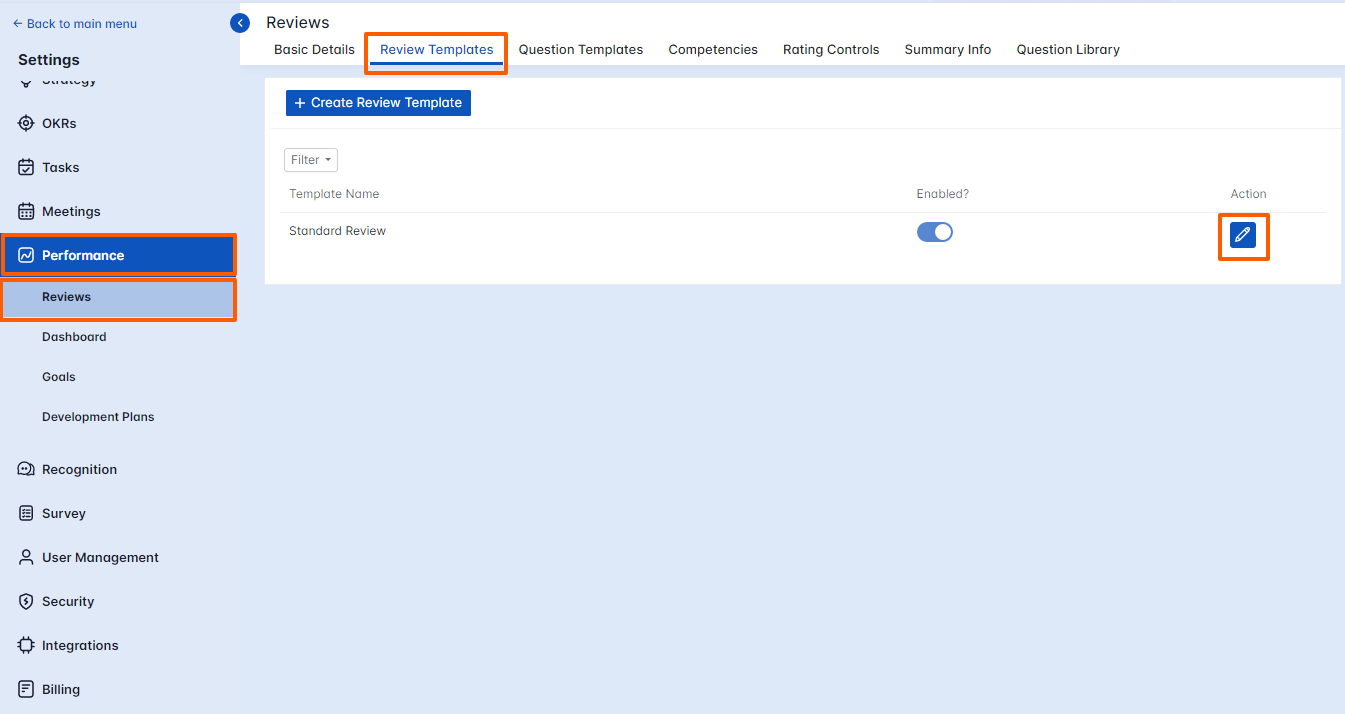The image size is (1345, 714).
Task: Select Dashboard under Performance
Action: click(74, 336)
